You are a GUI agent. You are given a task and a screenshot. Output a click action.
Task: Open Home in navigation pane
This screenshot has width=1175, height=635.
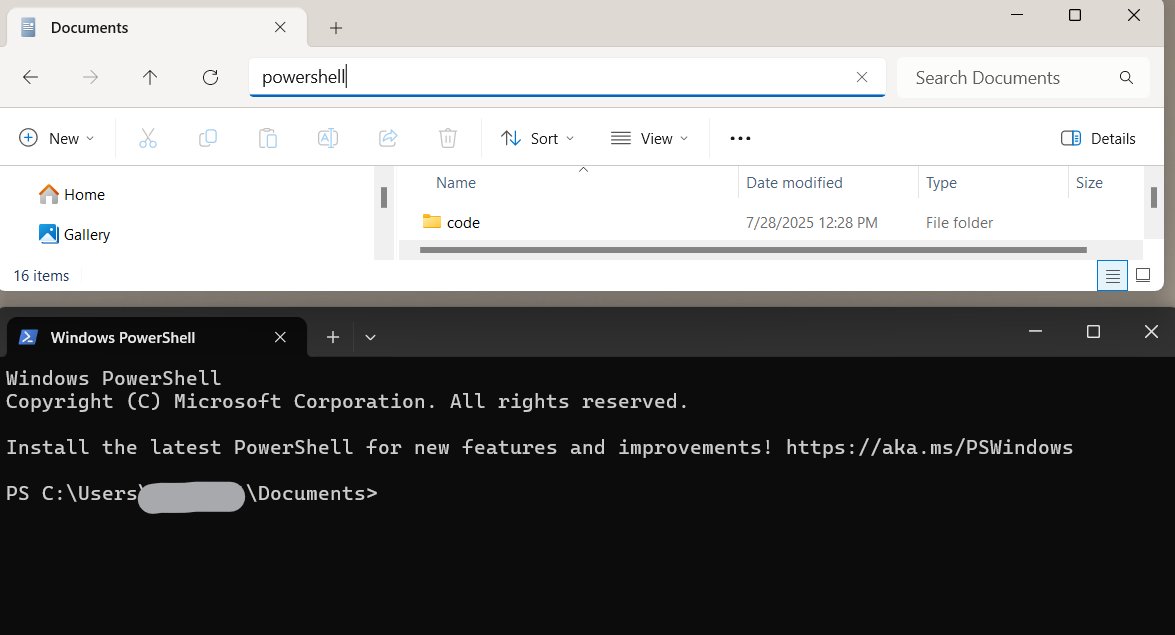[x=72, y=195]
